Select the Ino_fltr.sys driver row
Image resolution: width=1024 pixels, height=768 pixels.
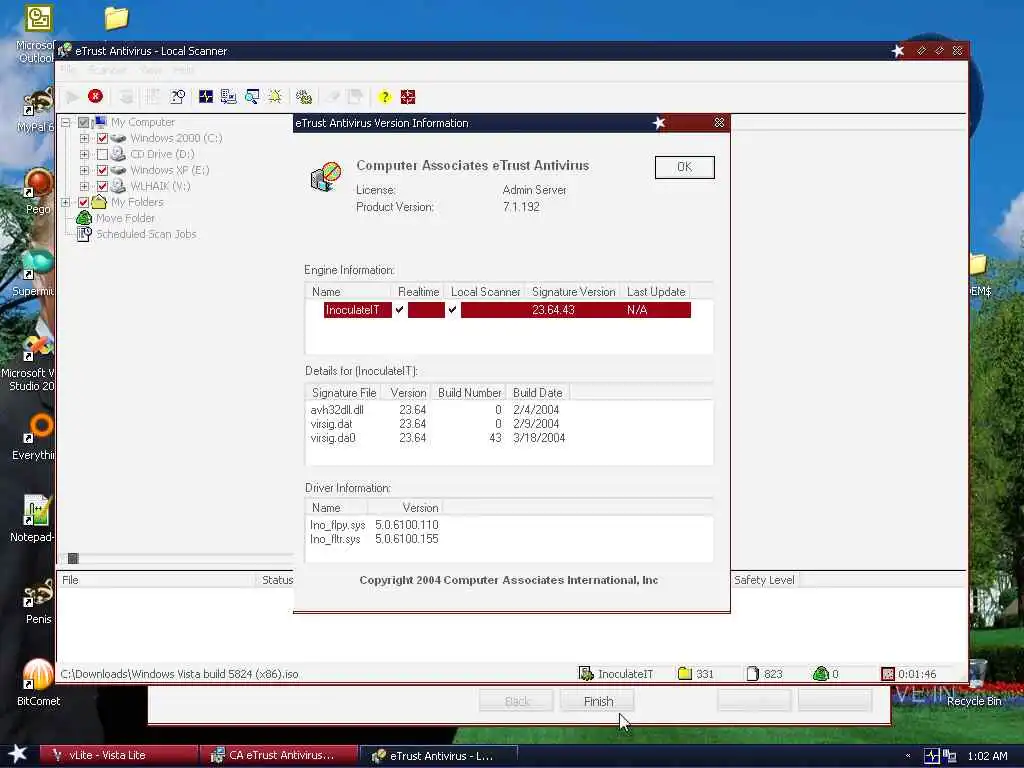[x=374, y=539]
